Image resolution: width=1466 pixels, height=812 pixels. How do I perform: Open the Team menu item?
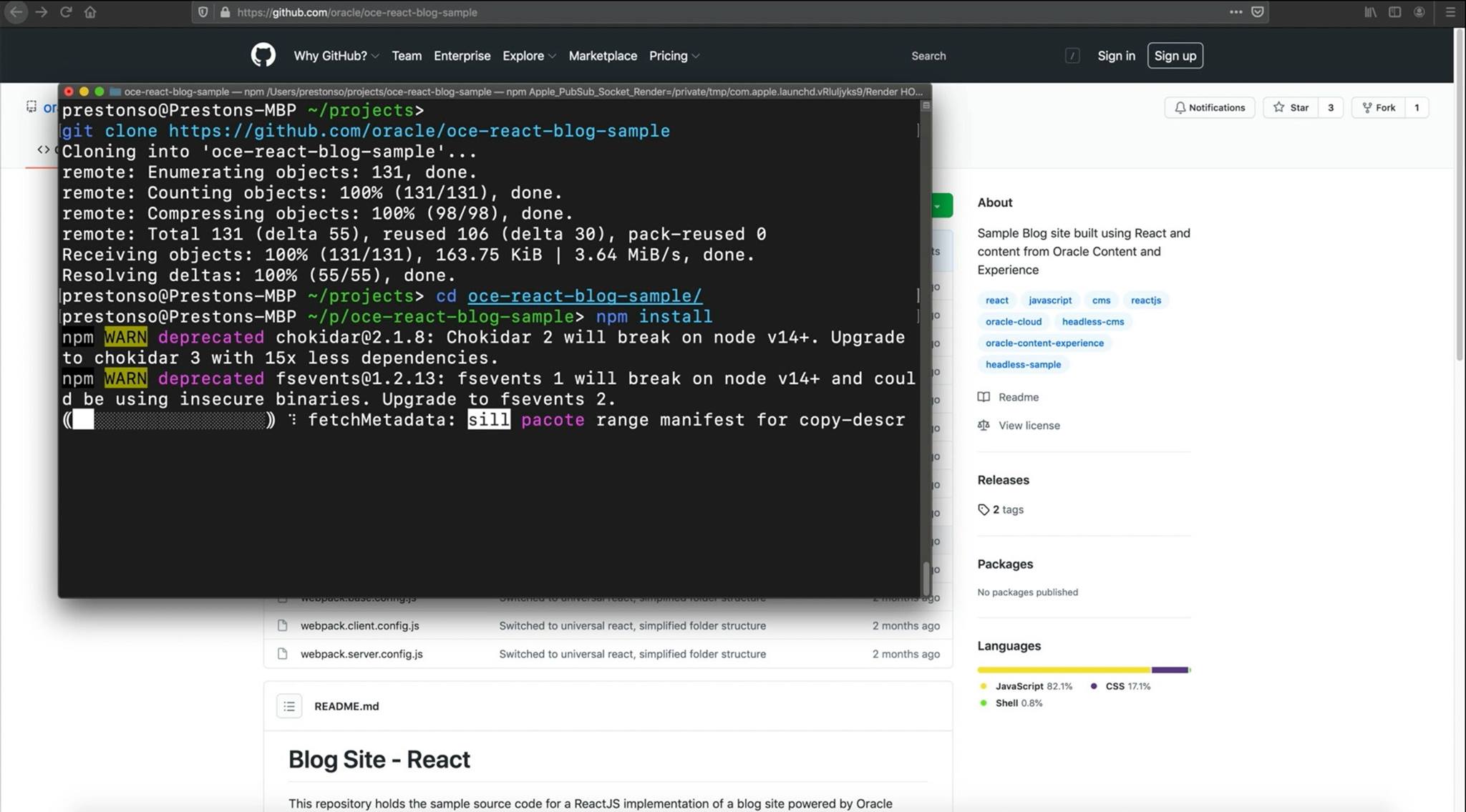pyautogui.click(x=407, y=56)
